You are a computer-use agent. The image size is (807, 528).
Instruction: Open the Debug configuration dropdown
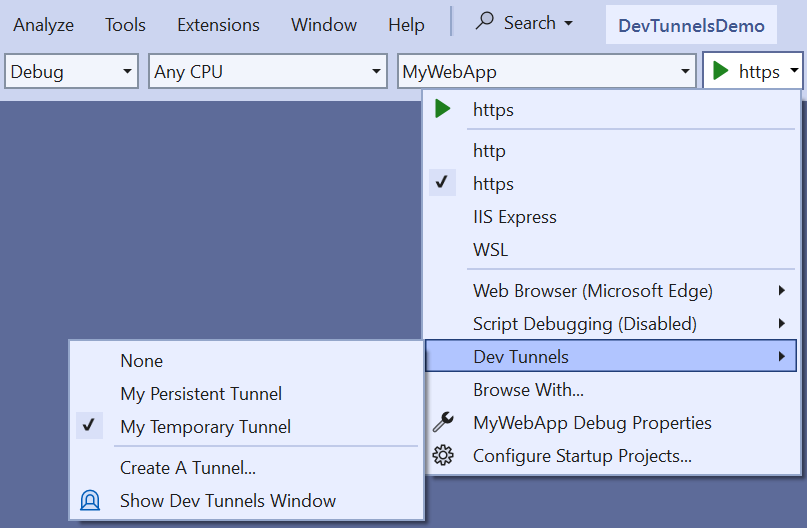pyautogui.click(x=72, y=72)
